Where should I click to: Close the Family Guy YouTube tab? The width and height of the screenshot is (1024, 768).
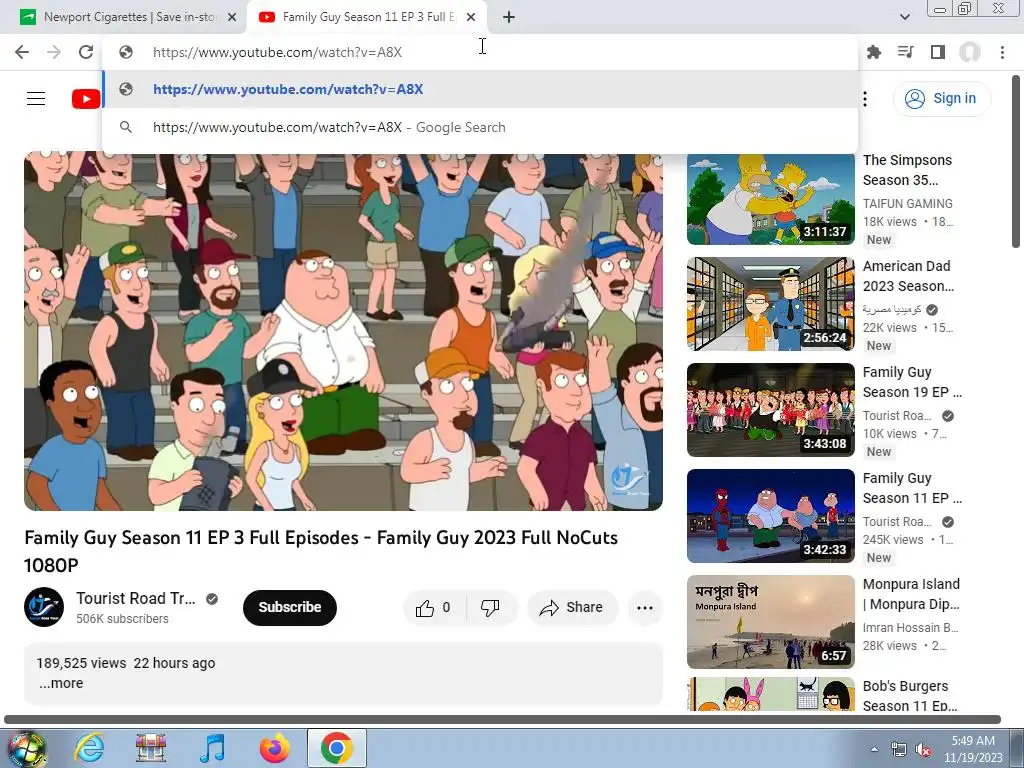point(471,18)
